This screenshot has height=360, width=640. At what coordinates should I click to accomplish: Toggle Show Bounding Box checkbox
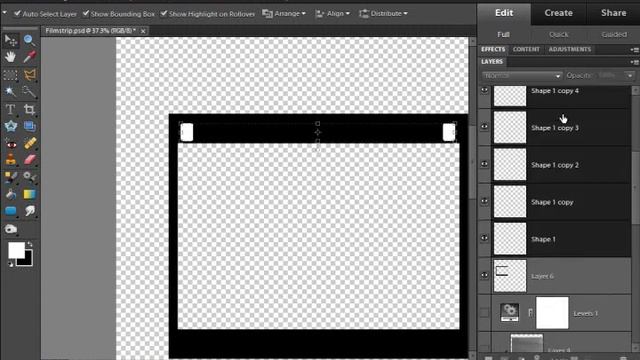86,13
